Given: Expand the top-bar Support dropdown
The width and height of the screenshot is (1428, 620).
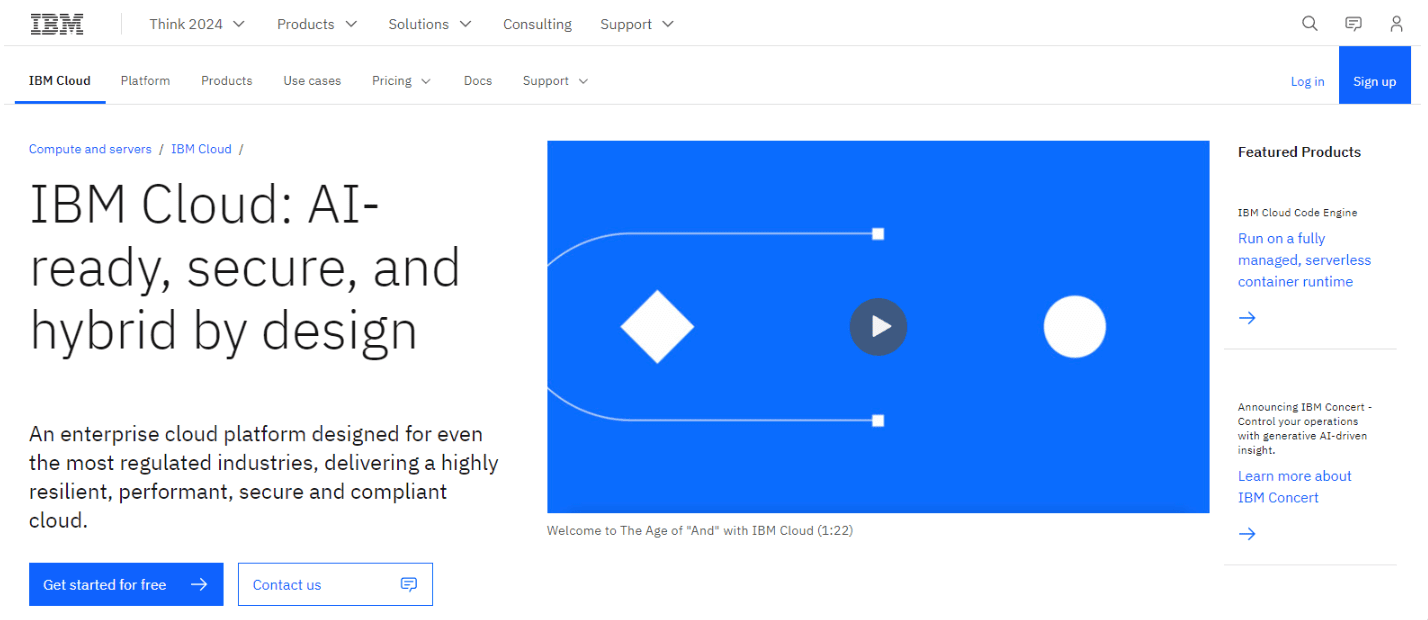Looking at the screenshot, I should [637, 24].
